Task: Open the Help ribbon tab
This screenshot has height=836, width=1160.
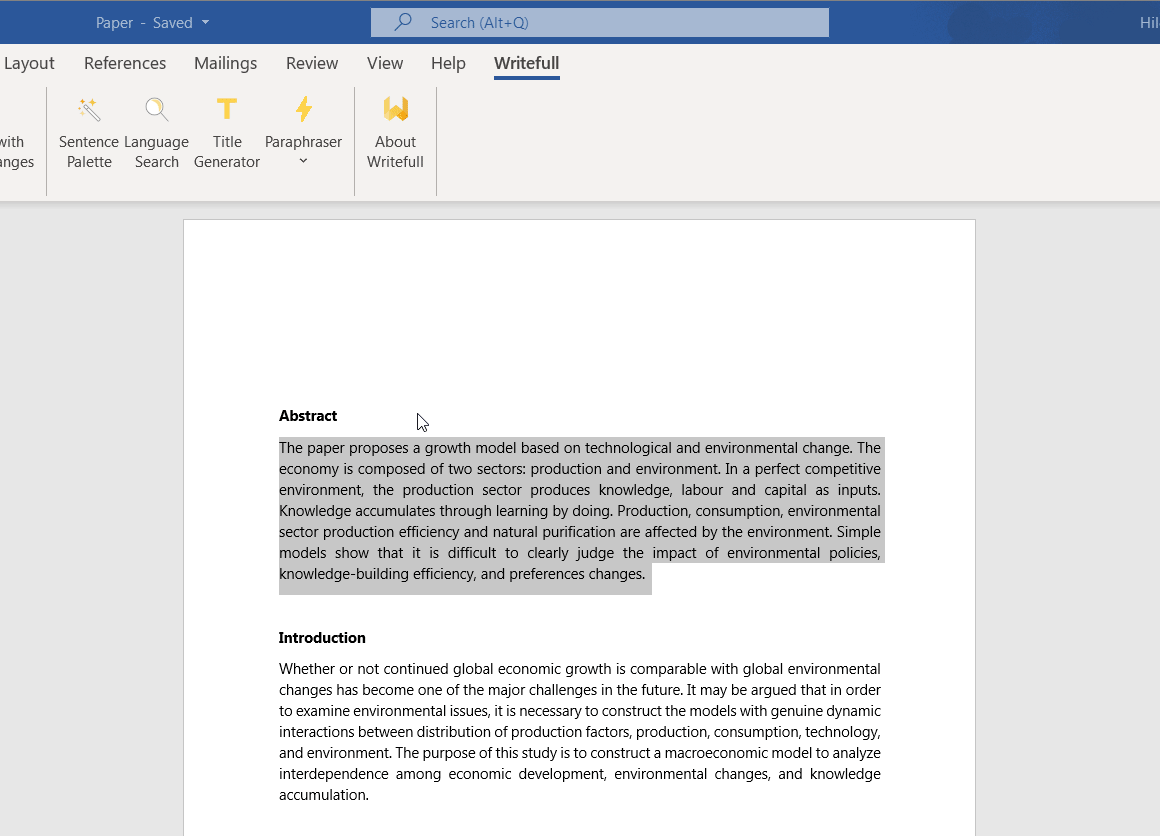Action: pos(448,63)
